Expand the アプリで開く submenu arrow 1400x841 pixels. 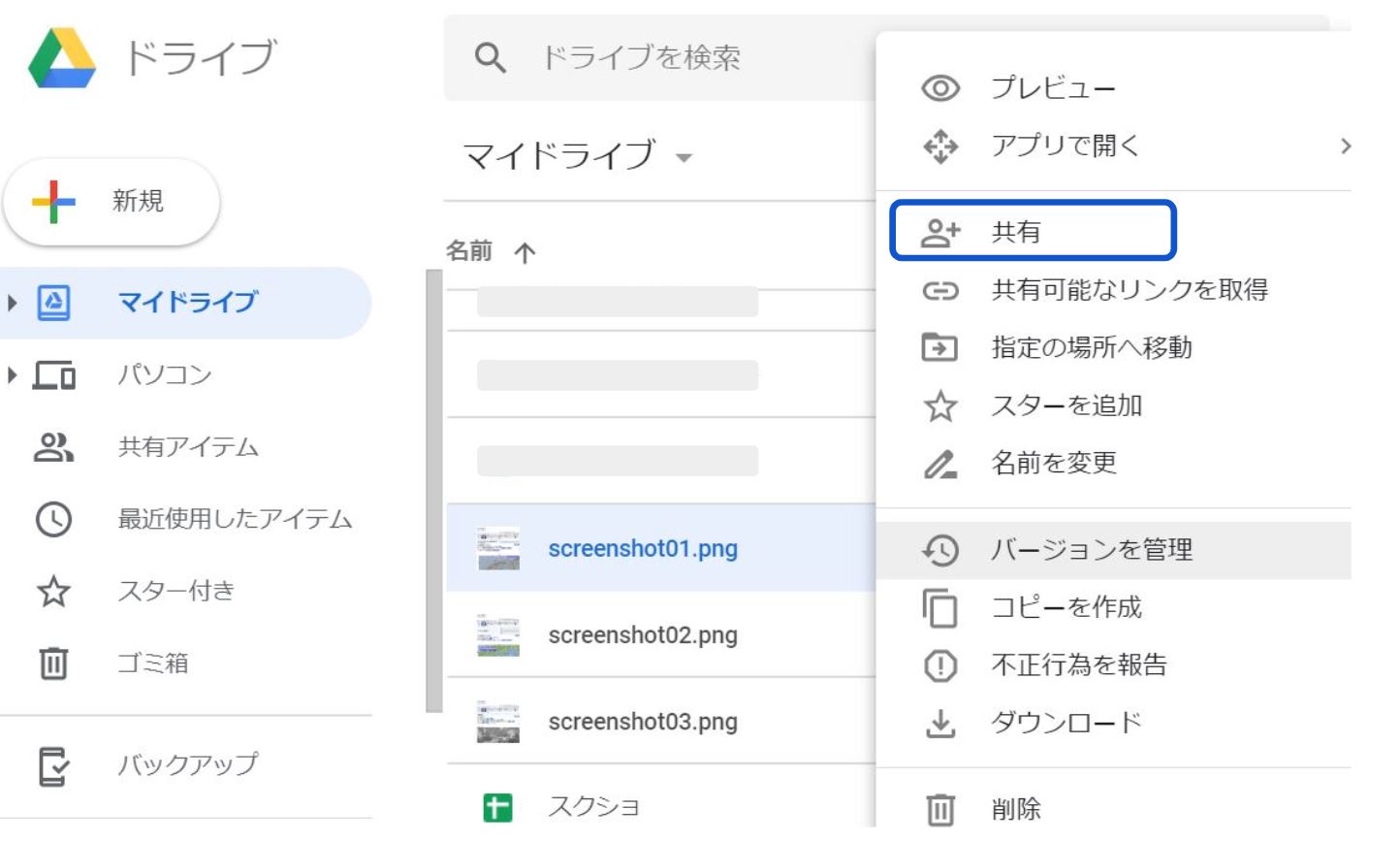pyautogui.click(x=1345, y=146)
